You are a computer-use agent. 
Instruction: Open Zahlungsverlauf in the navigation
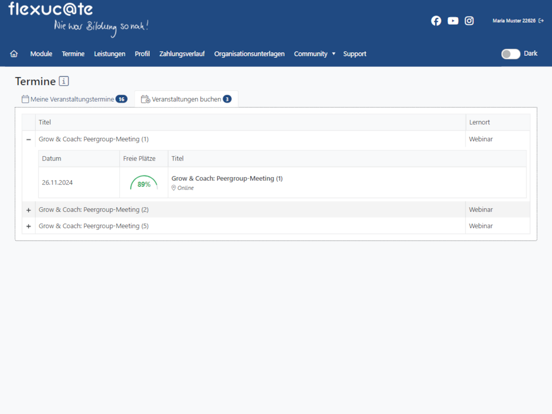coord(182,54)
